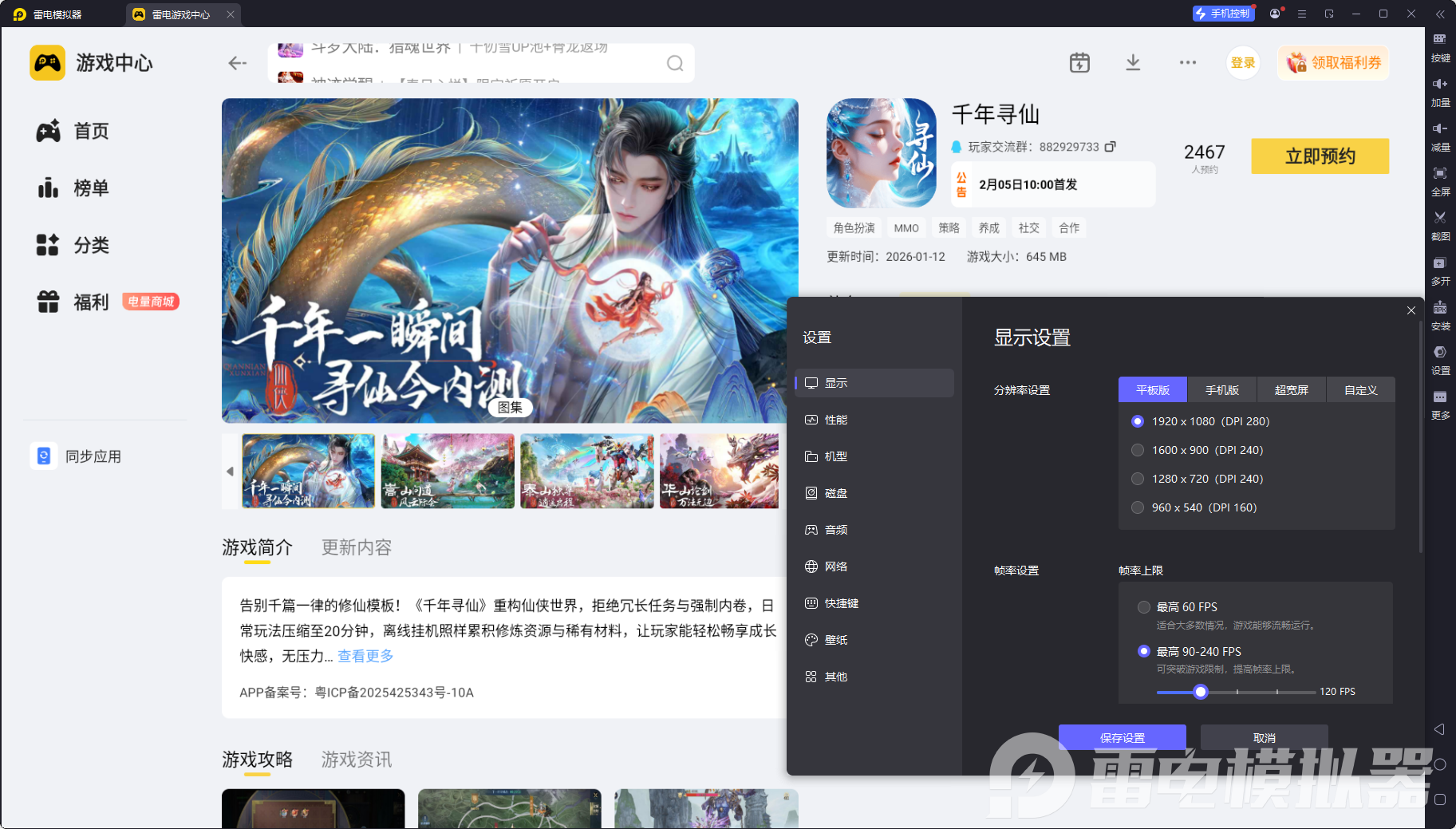Viewport: 1456px width, 829px height.
Task: Select 1280 x 720 (DPI 240) resolution
Action: tap(1138, 479)
